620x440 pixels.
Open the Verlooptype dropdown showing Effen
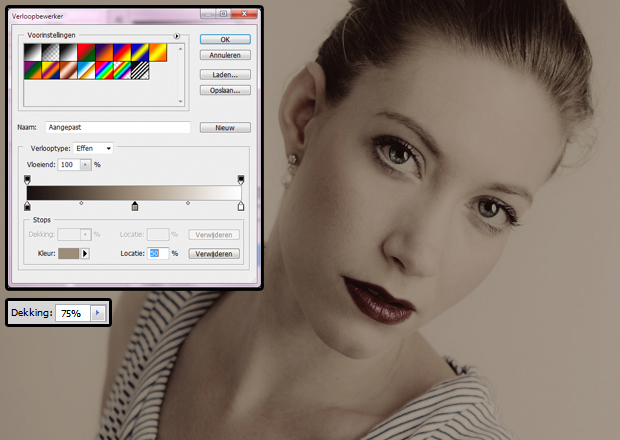[93, 148]
